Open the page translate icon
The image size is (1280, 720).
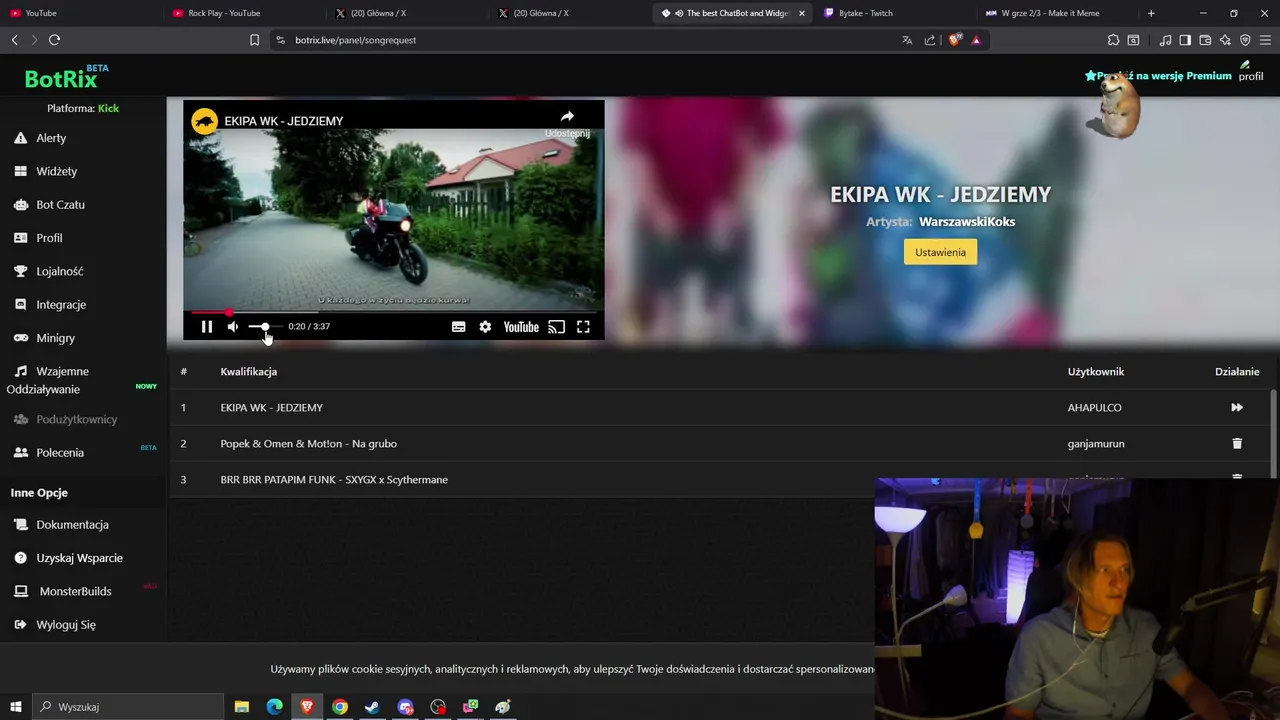coord(907,40)
